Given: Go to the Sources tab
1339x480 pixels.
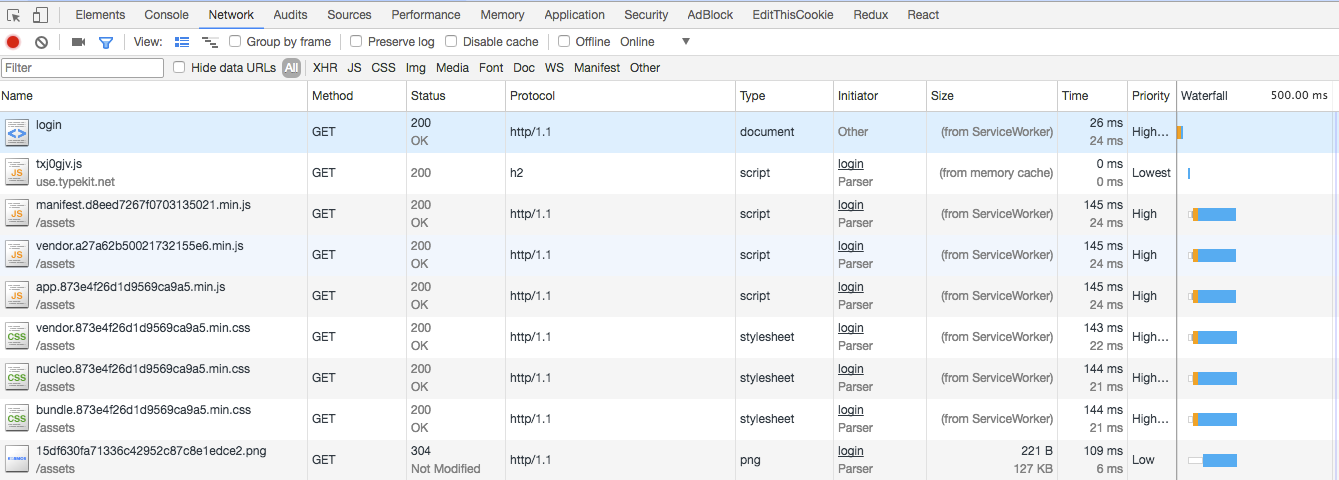Looking at the screenshot, I should click(349, 15).
